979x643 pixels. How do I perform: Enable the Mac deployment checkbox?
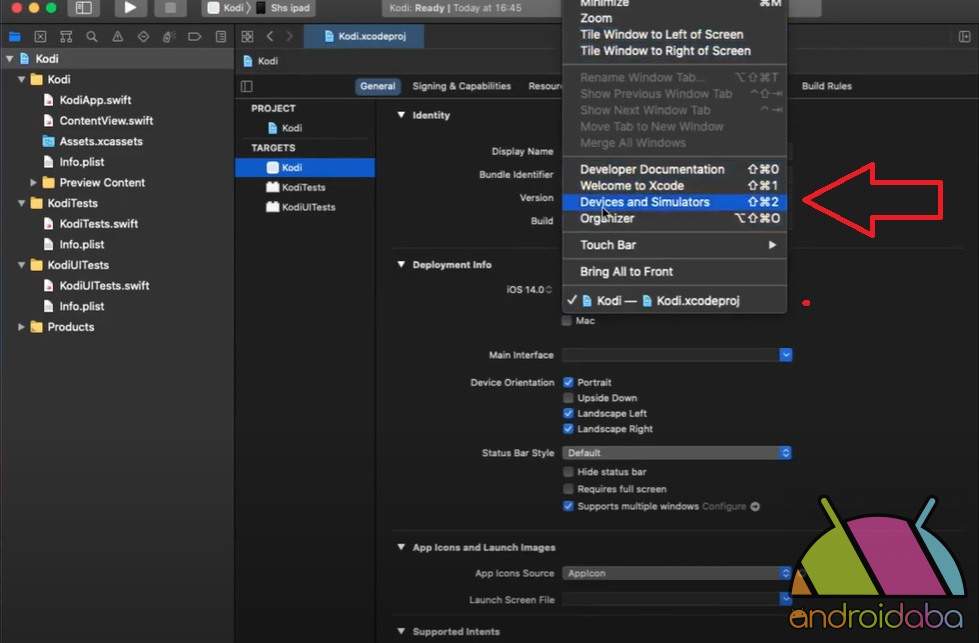coord(567,321)
